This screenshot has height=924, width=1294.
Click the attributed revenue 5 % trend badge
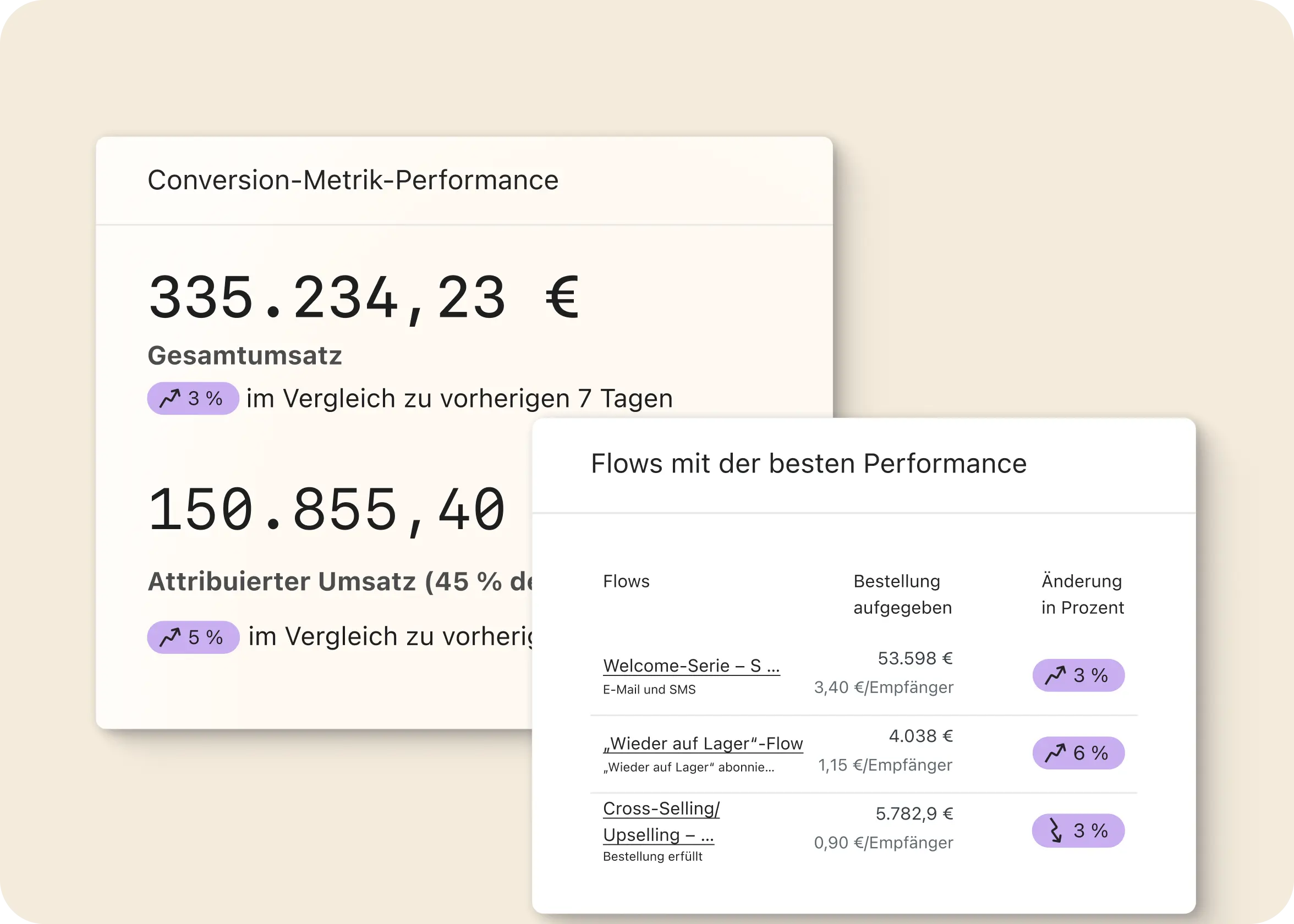[x=193, y=637]
